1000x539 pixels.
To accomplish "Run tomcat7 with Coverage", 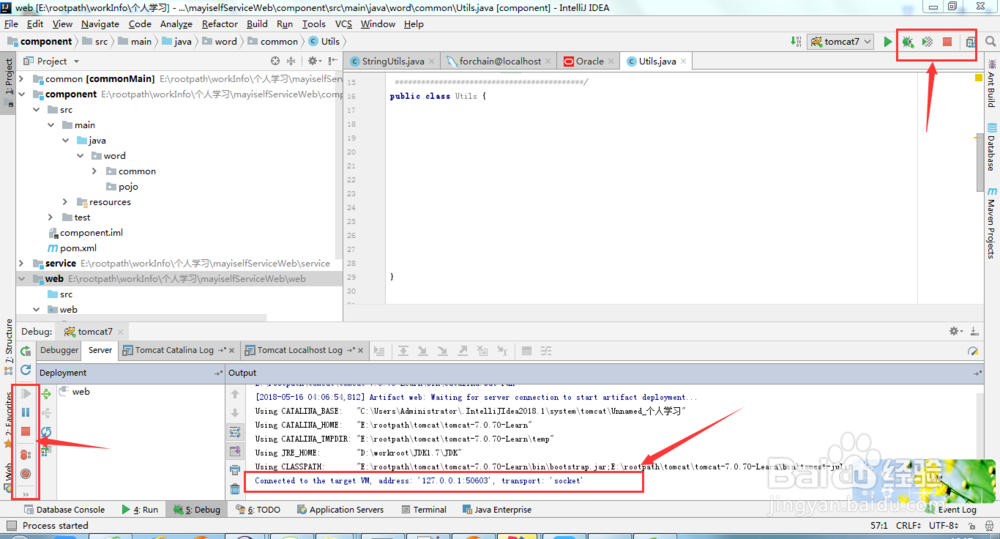I will 928,42.
